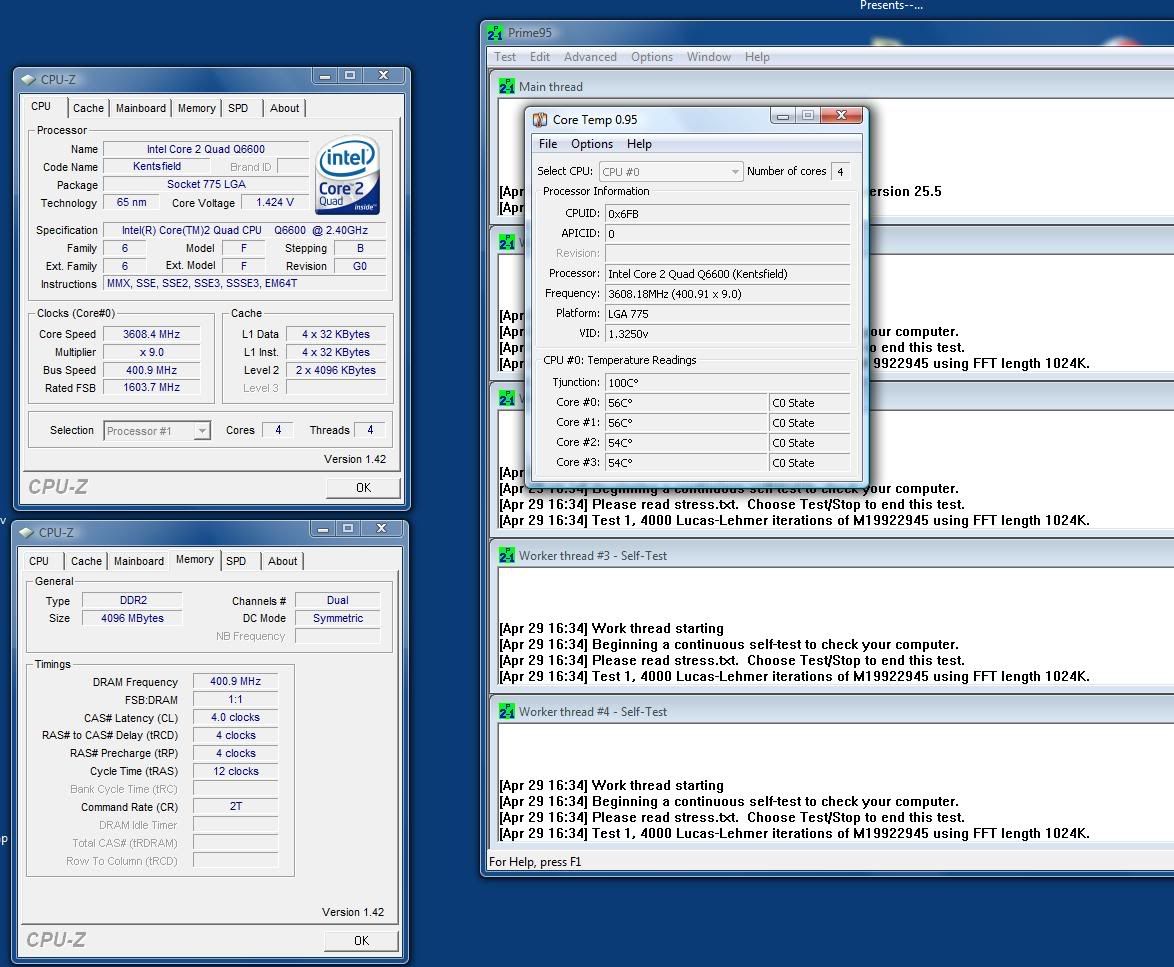Image resolution: width=1174 pixels, height=967 pixels.
Task: Click the DRAM Frequency 400.9 MHz value
Action: pos(235,681)
